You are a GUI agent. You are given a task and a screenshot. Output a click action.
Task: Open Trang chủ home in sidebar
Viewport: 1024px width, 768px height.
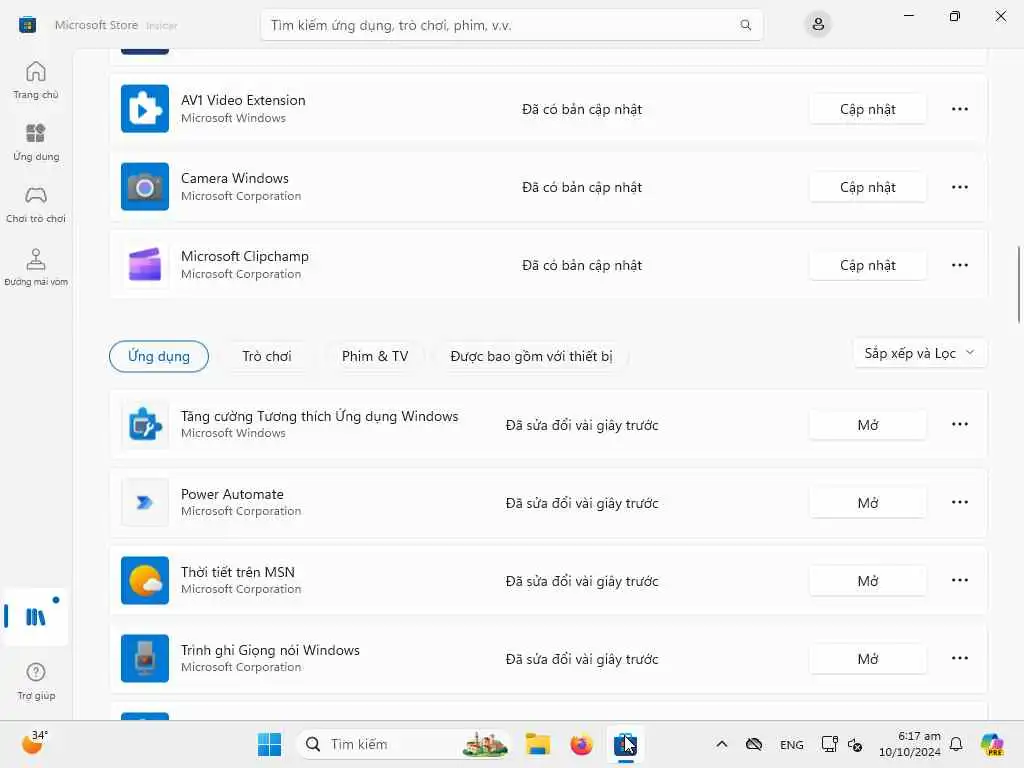(x=36, y=80)
